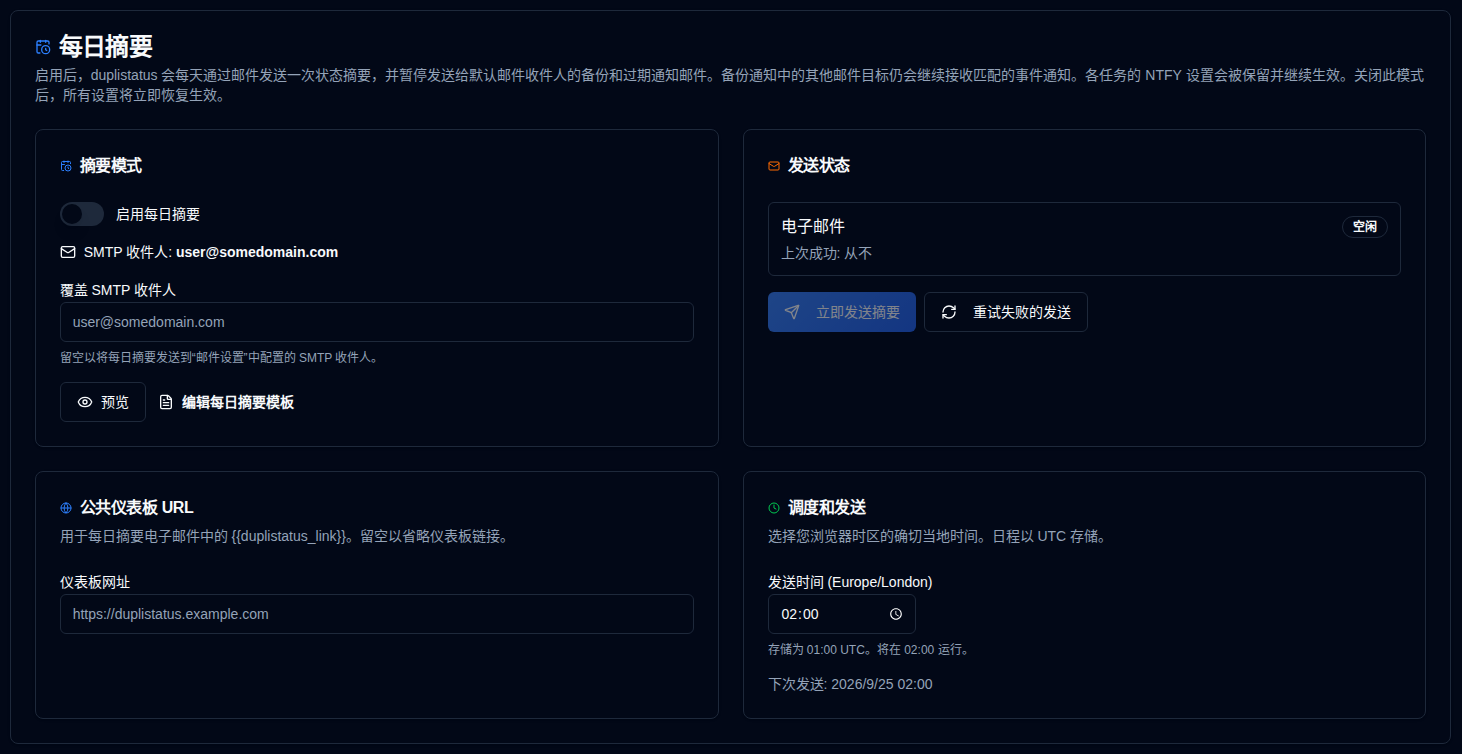Click the 发送时间 time field showing 02:00
The width and height of the screenshot is (1462, 754).
click(842, 614)
